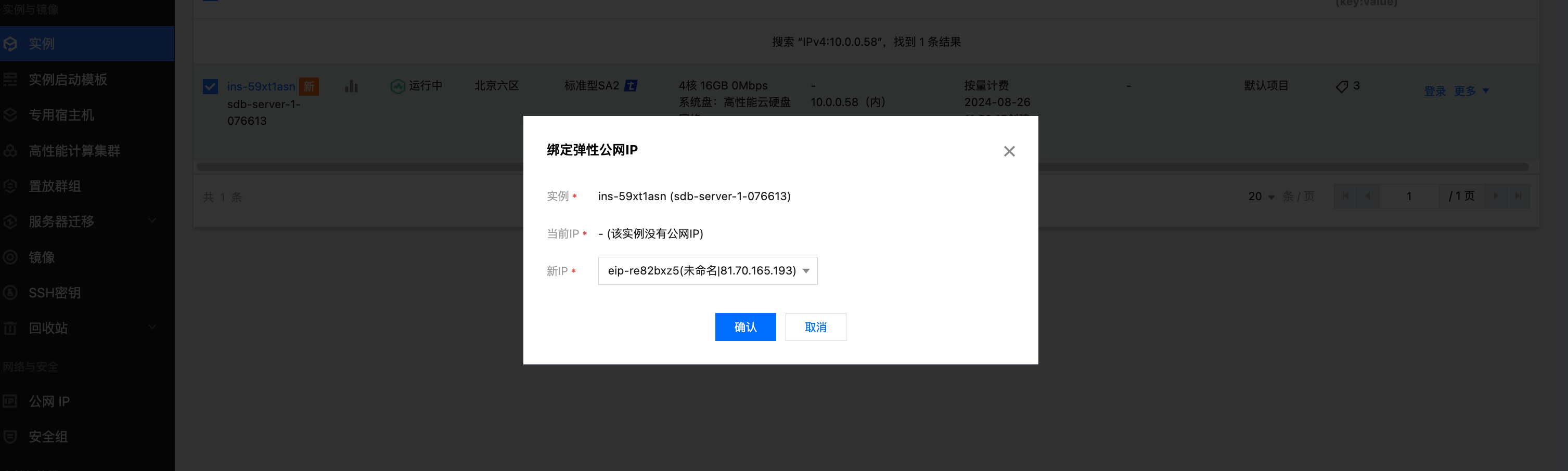Open the 20 条/页 page size dropdown
The height and width of the screenshot is (471, 1568).
click(x=1261, y=197)
